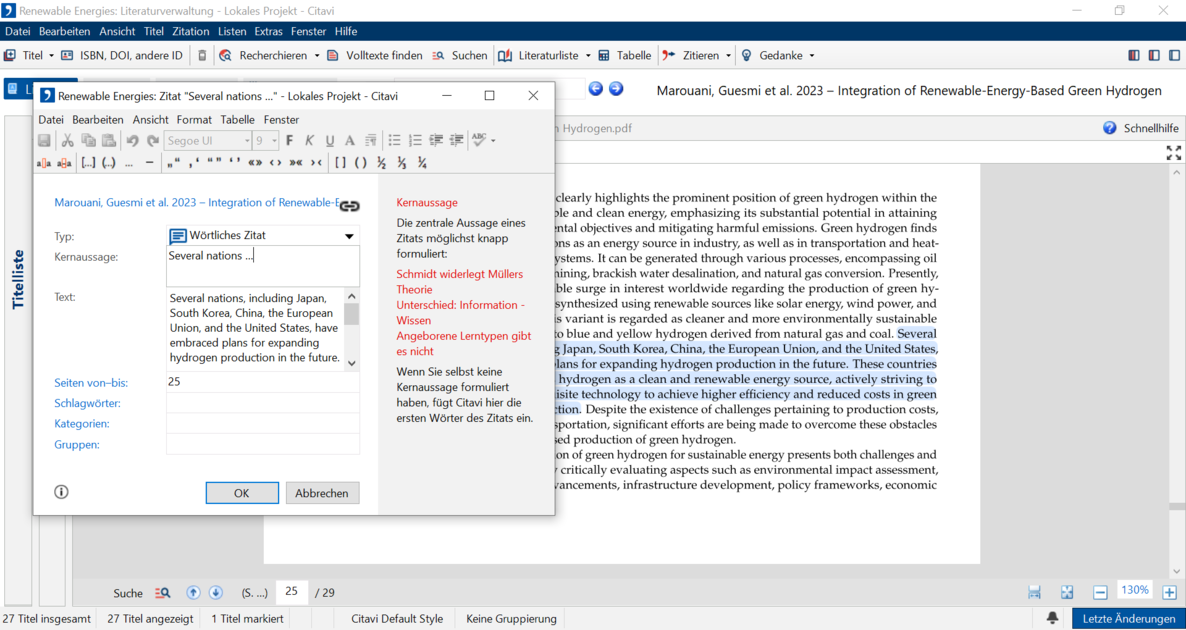1186x630 pixels.
Task: Click in the Seiten von–bis field
Action: coord(262,382)
